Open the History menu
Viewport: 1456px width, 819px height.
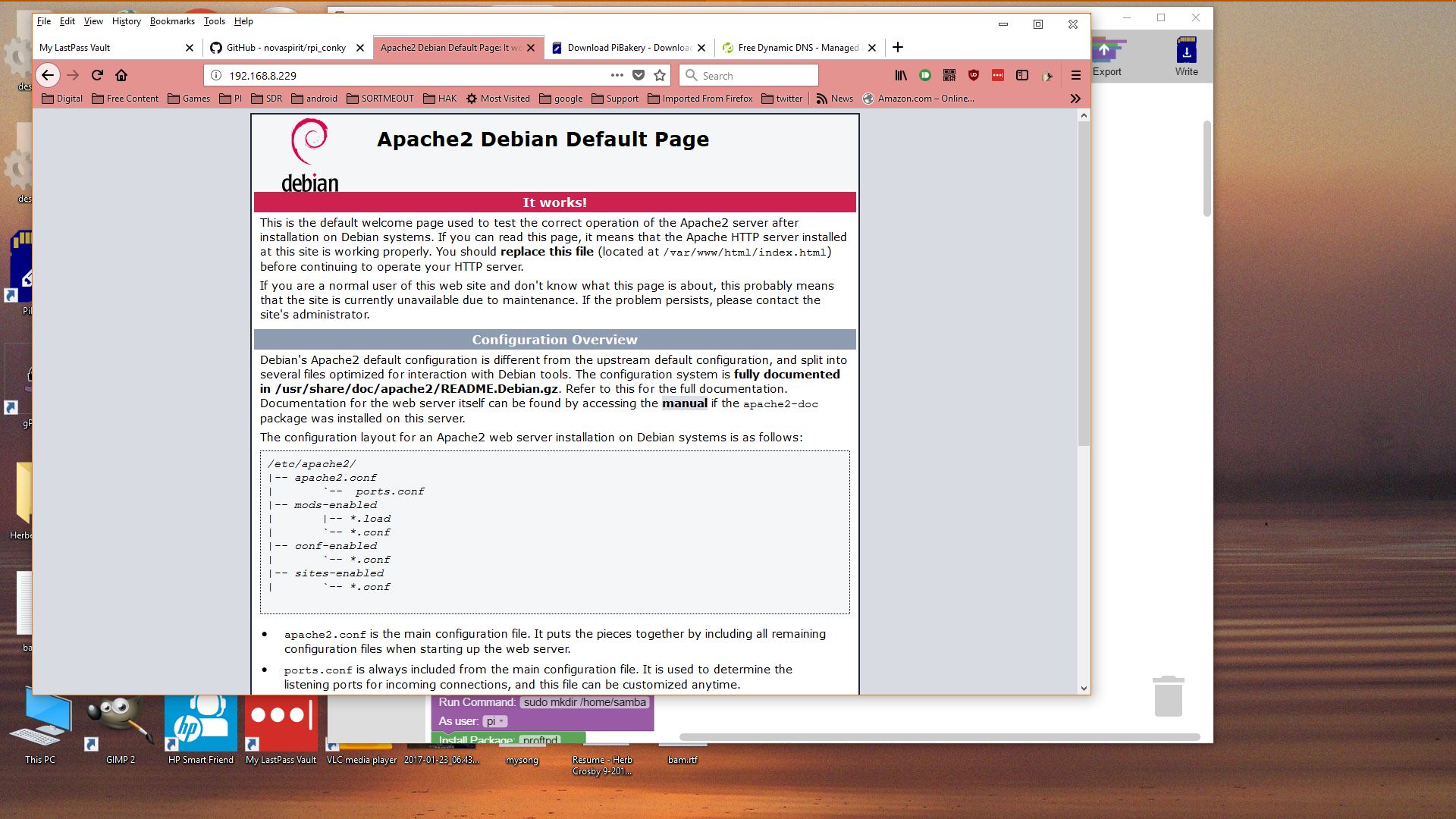click(127, 21)
